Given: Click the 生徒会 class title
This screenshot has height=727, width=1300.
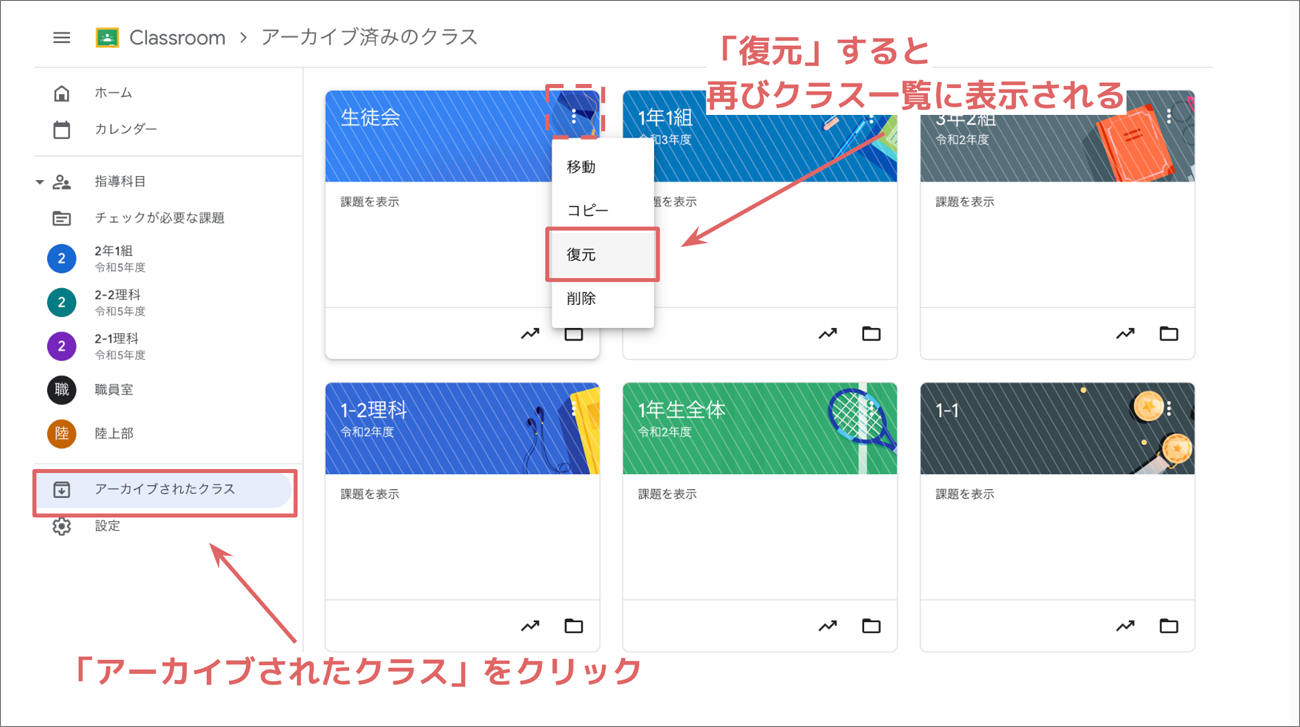Looking at the screenshot, I should (370, 117).
